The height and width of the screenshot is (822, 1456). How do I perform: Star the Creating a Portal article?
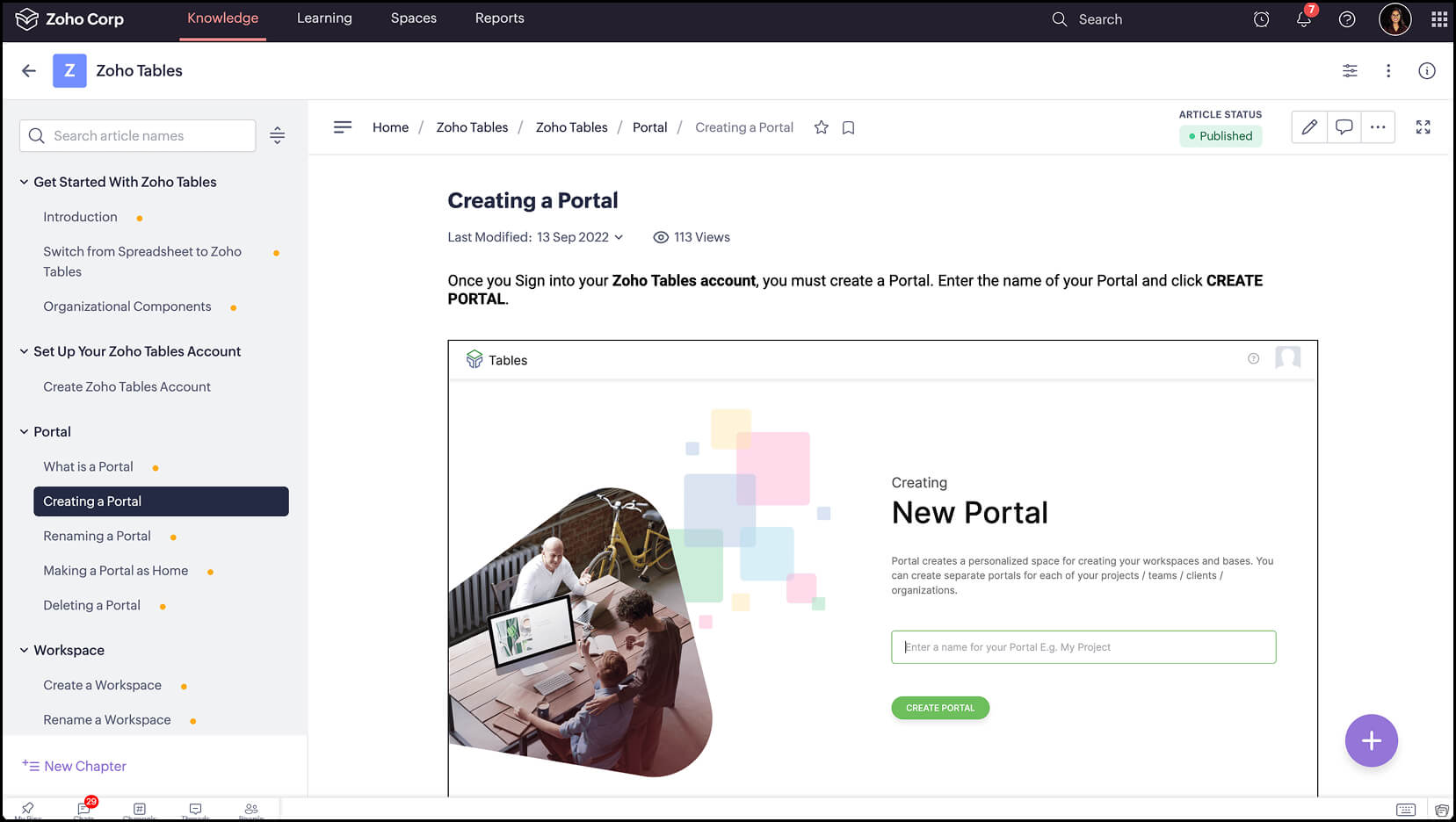tap(821, 127)
